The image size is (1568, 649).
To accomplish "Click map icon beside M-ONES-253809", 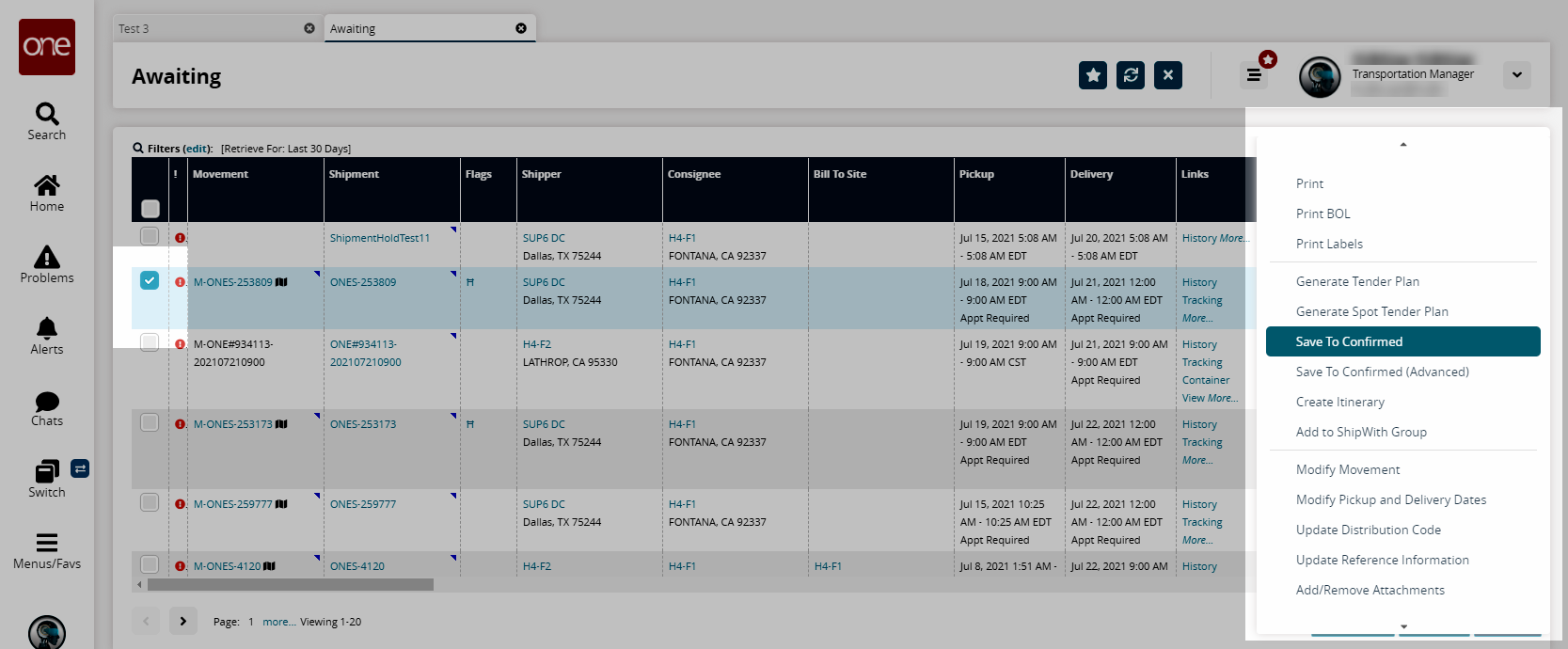I will point(281,282).
